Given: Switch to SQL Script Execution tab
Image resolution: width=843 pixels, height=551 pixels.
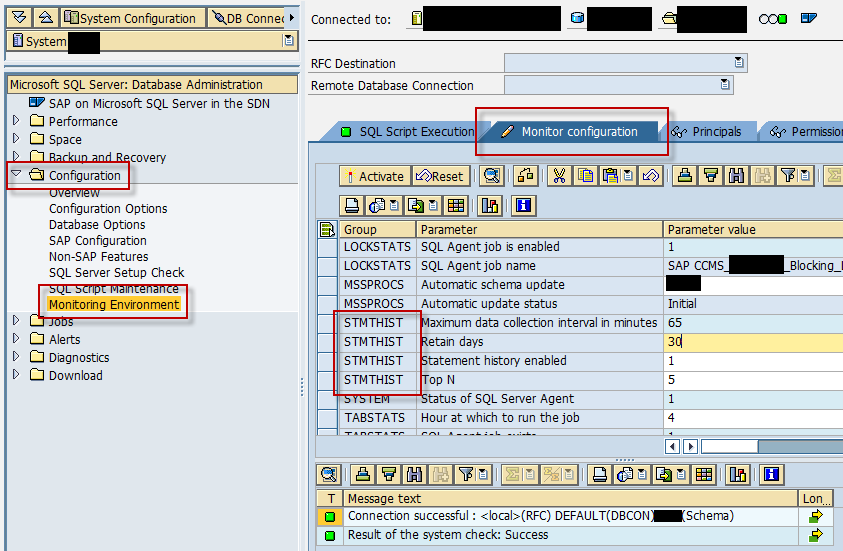Looking at the screenshot, I should tap(408, 132).
